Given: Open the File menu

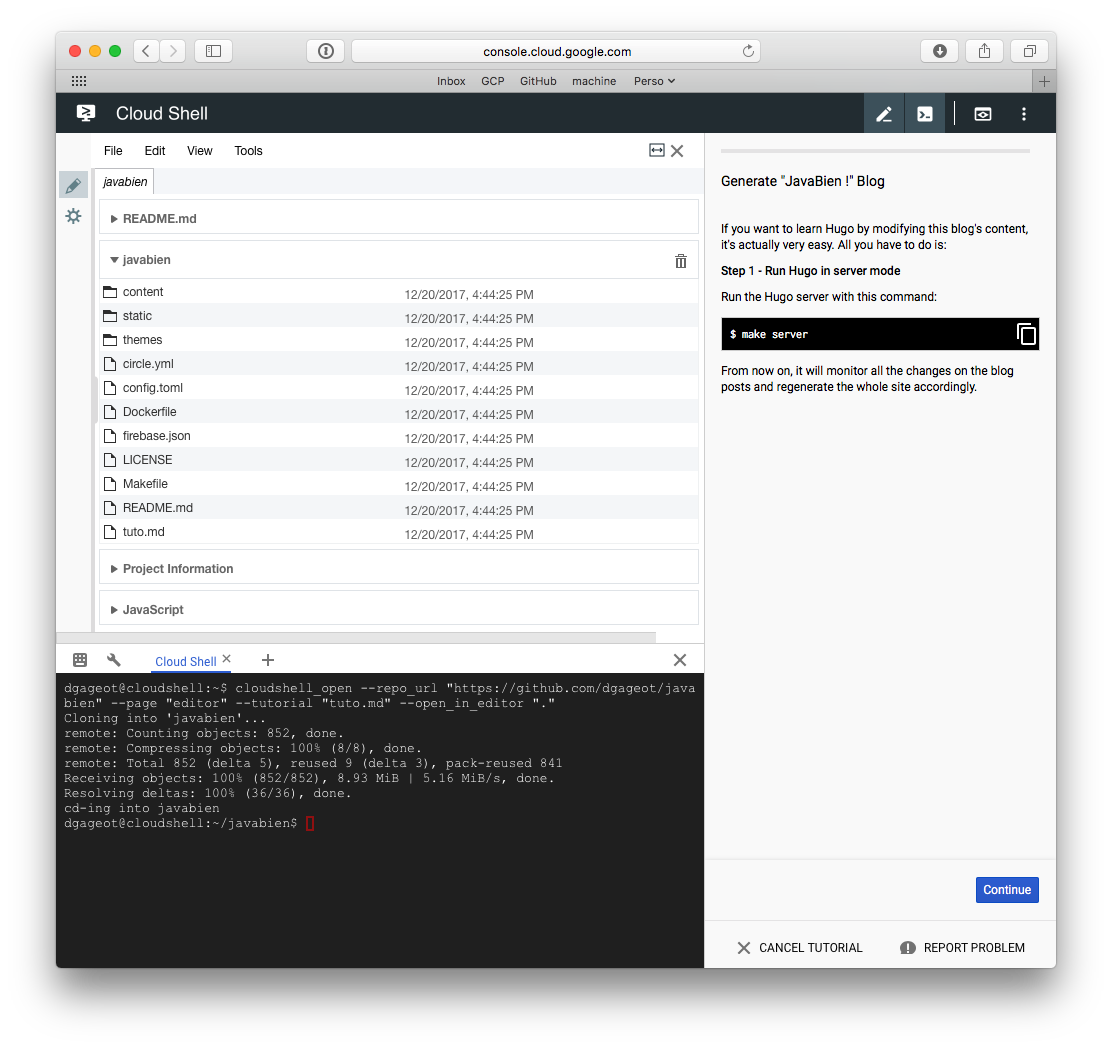Looking at the screenshot, I should click(x=113, y=150).
